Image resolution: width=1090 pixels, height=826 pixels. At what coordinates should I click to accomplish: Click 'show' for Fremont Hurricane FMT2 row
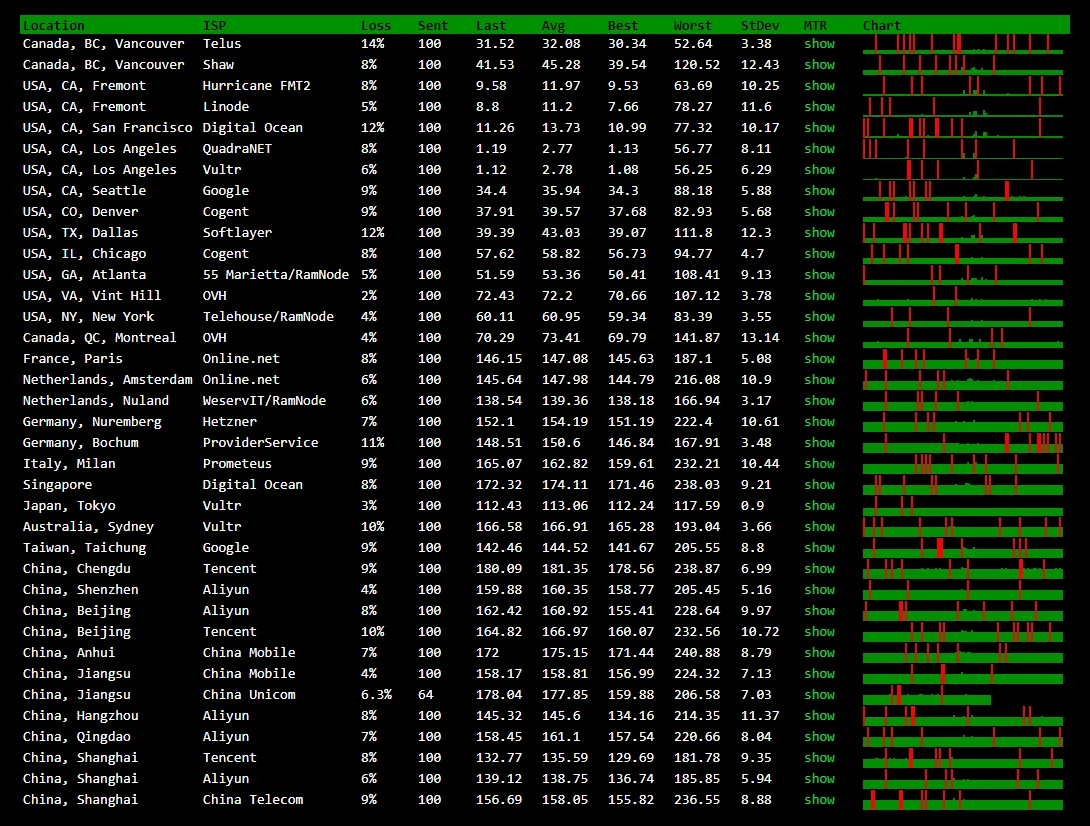pyautogui.click(x=819, y=86)
